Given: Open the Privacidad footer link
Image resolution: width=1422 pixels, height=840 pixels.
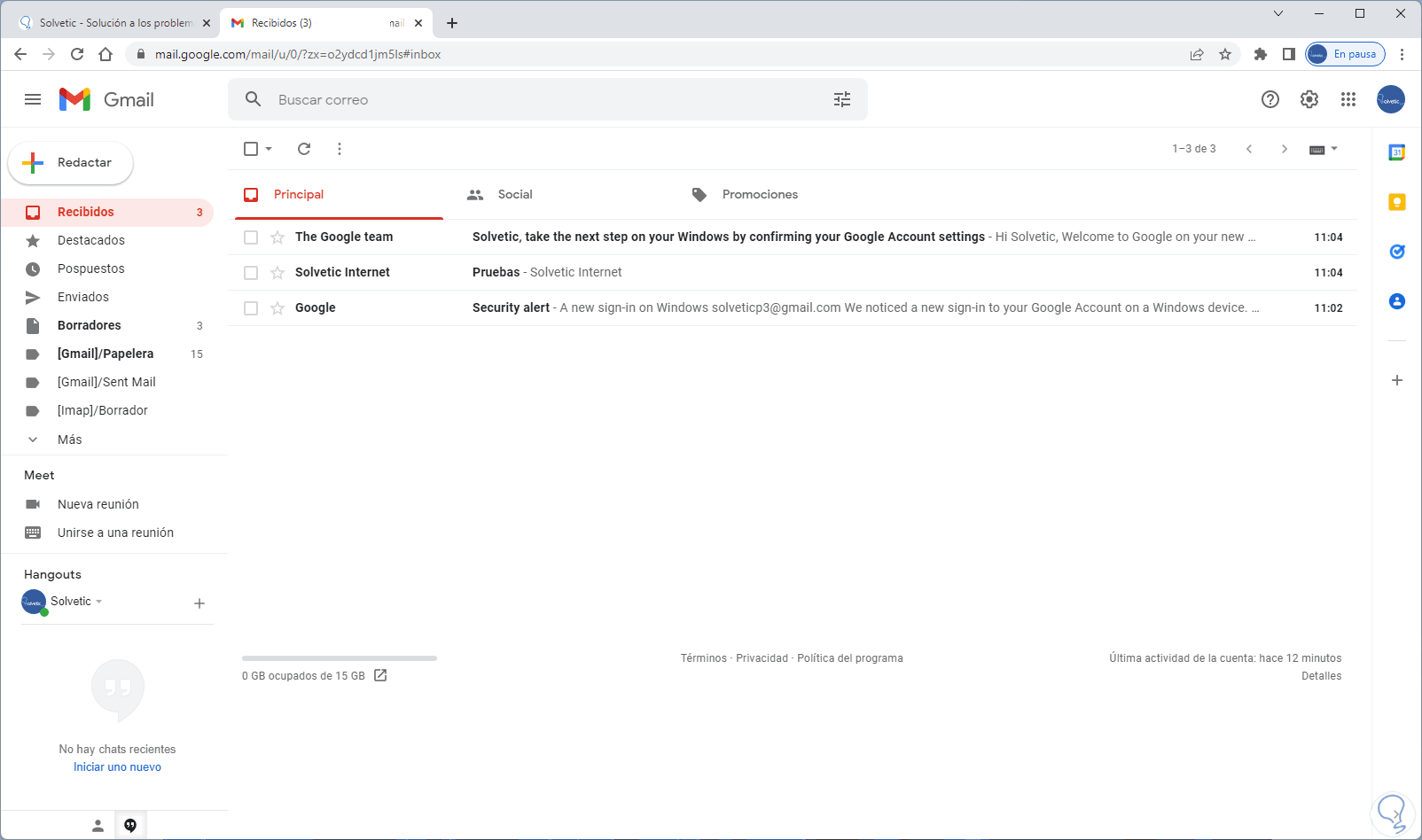Looking at the screenshot, I should point(762,658).
